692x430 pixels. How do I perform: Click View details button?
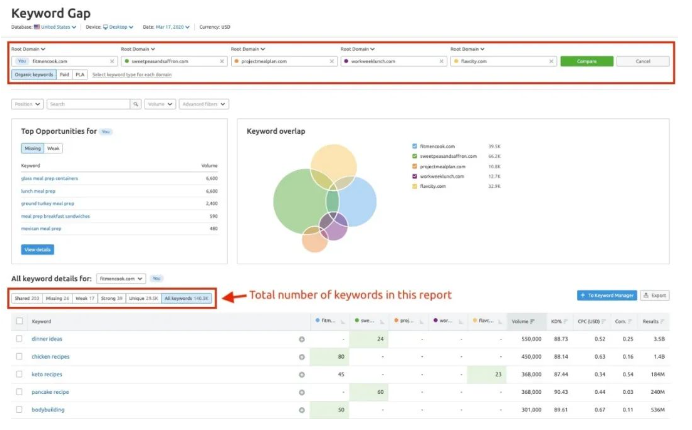(x=38, y=250)
